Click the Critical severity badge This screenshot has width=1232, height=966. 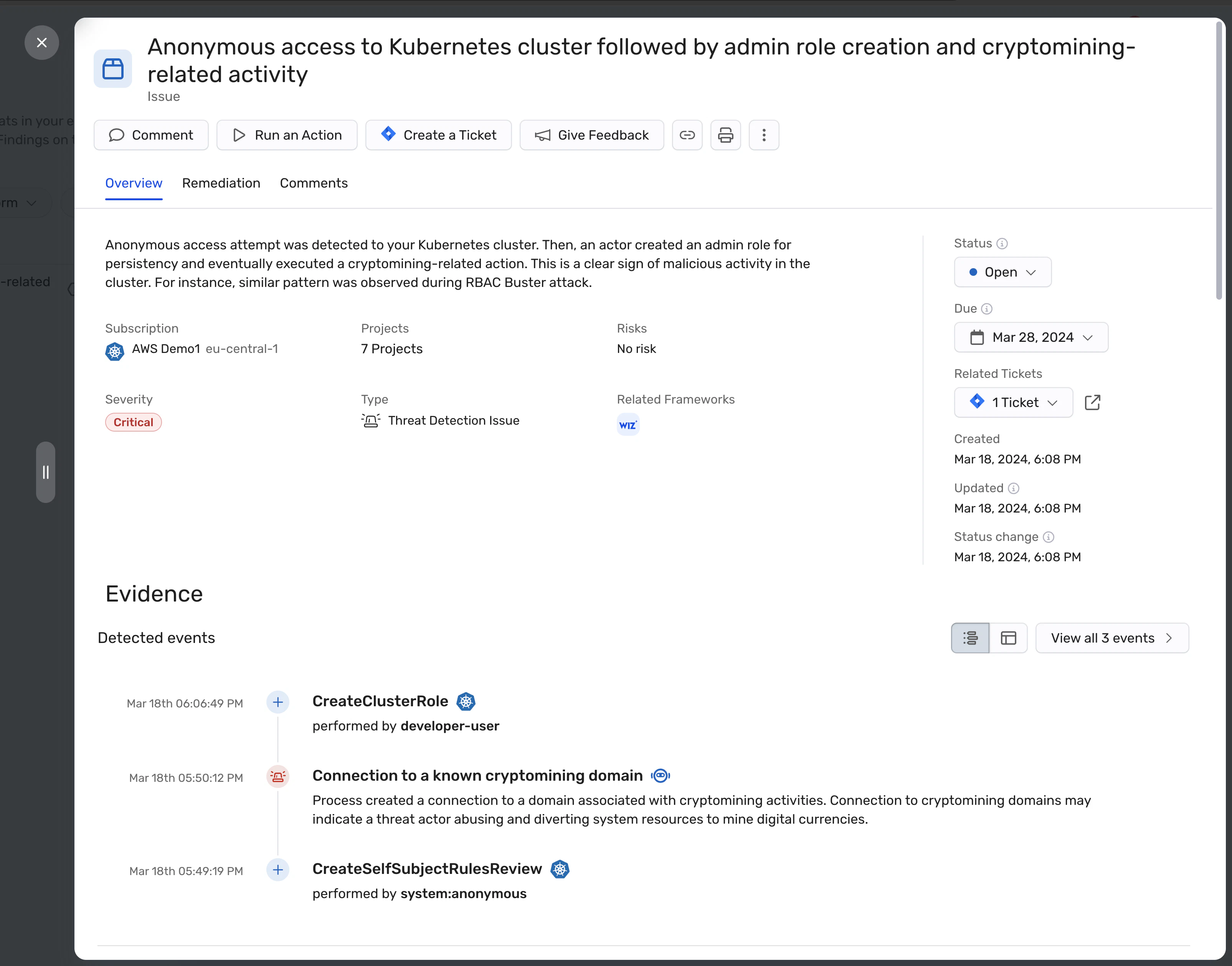(134, 422)
